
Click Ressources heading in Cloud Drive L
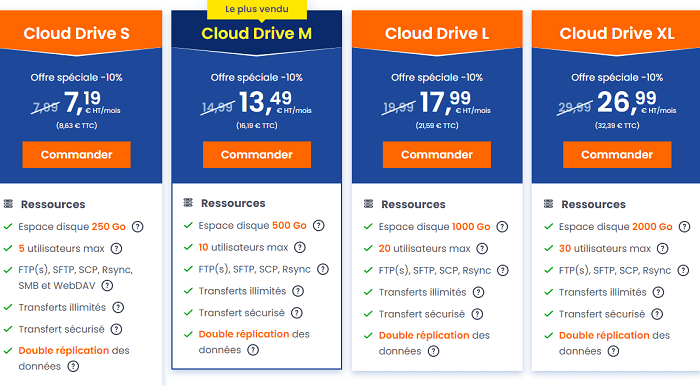coord(413,204)
